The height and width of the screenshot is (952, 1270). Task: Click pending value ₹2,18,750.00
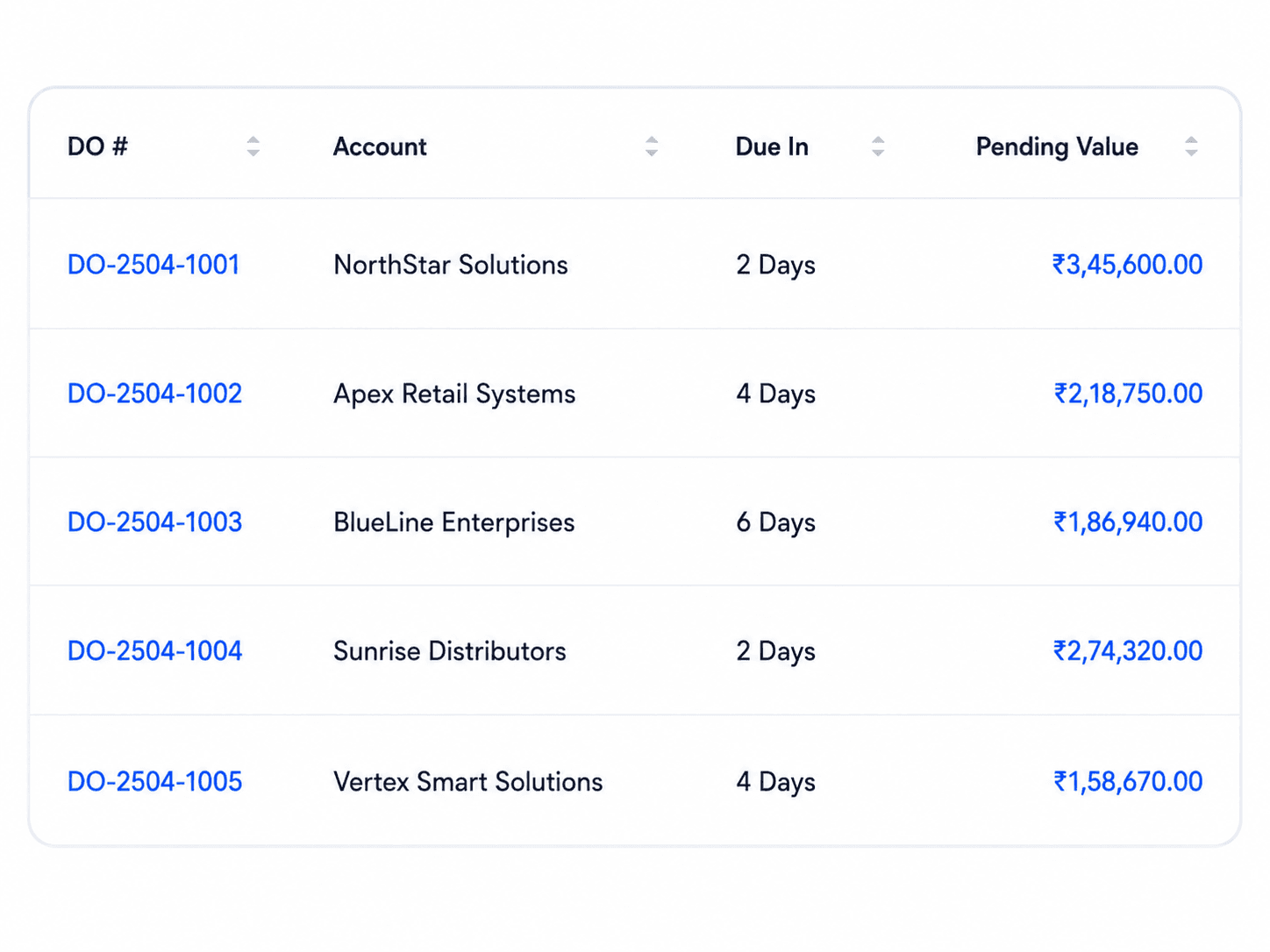point(1128,394)
